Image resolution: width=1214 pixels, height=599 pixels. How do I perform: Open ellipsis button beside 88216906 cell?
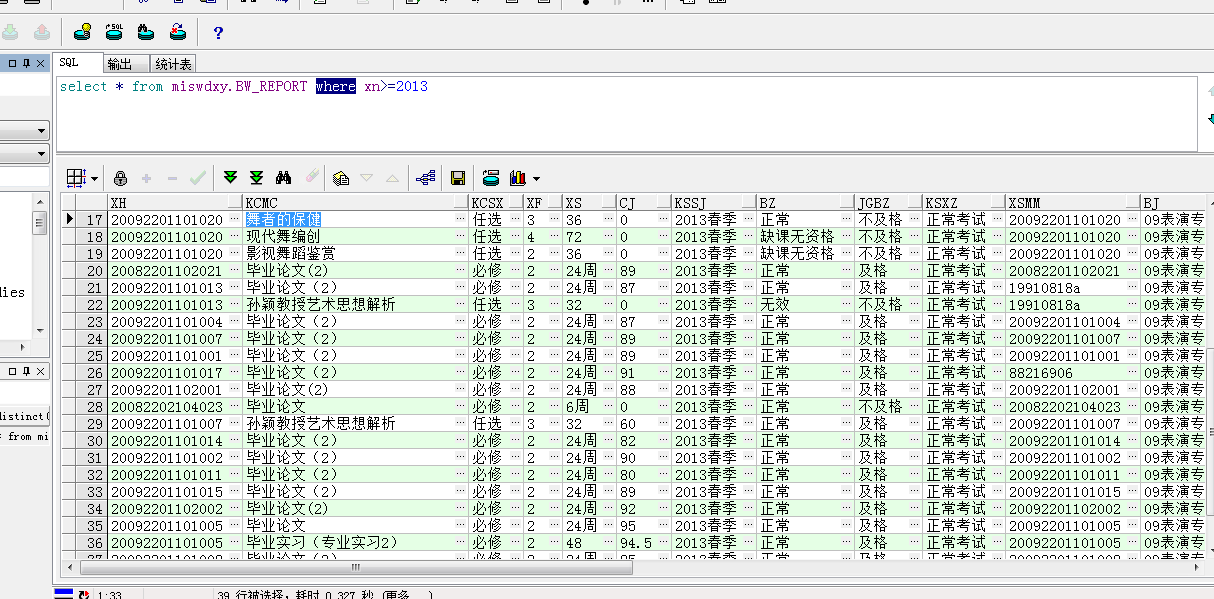pyautogui.click(x=1132, y=373)
